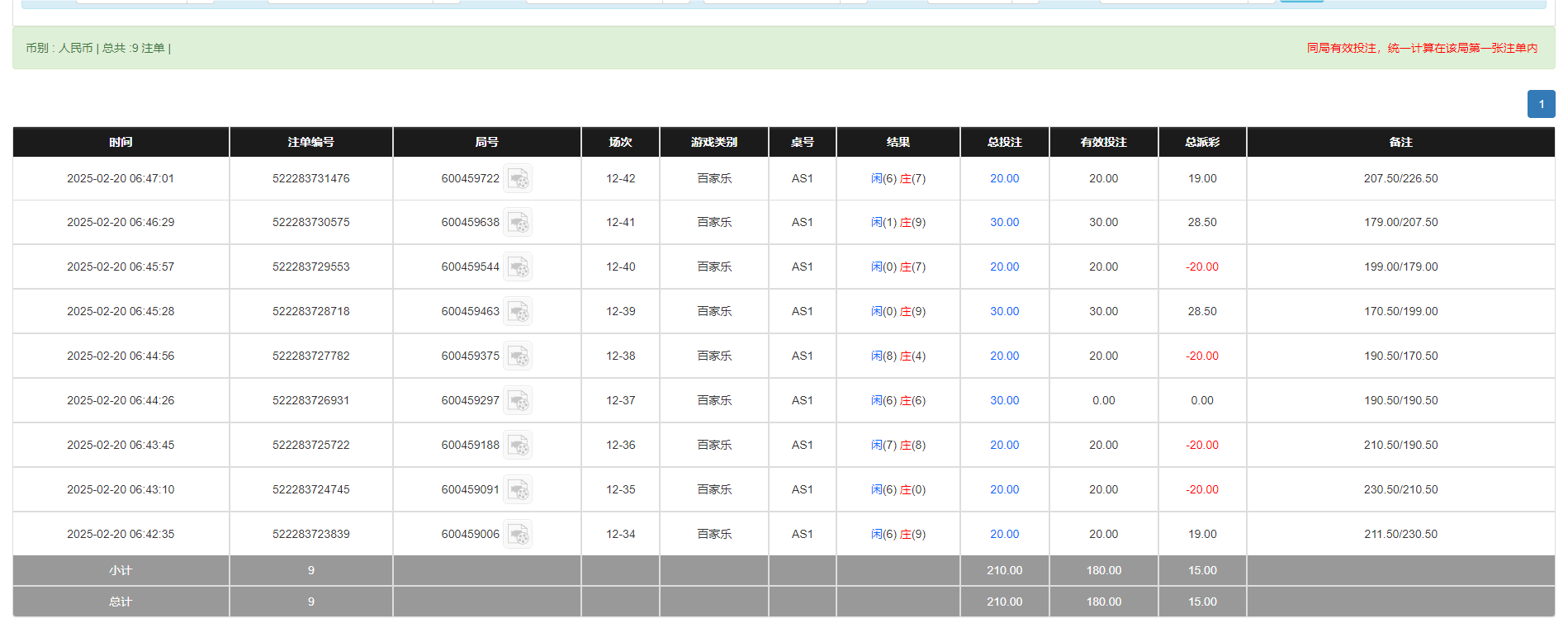Open video replay icon for round 600459722

click(518, 178)
